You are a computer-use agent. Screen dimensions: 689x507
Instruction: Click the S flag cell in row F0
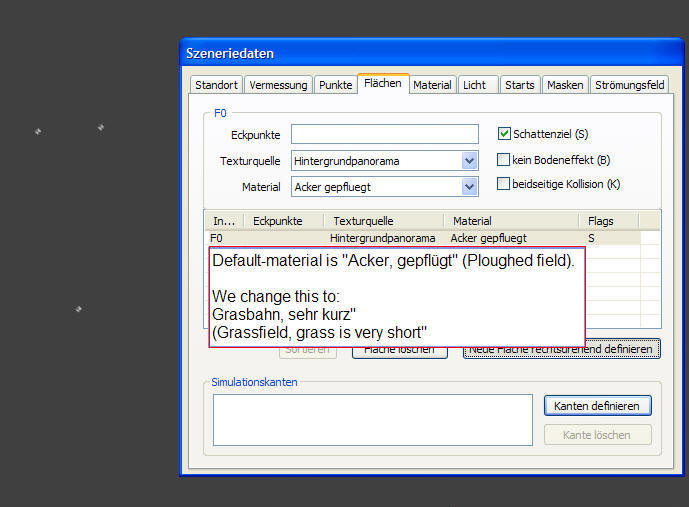pos(591,238)
